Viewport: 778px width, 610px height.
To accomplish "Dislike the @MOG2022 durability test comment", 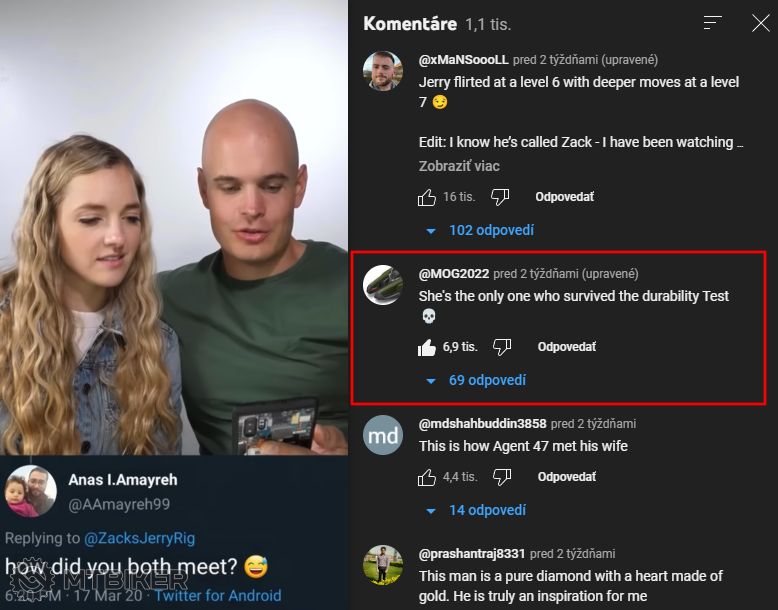I will [x=502, y=347].
